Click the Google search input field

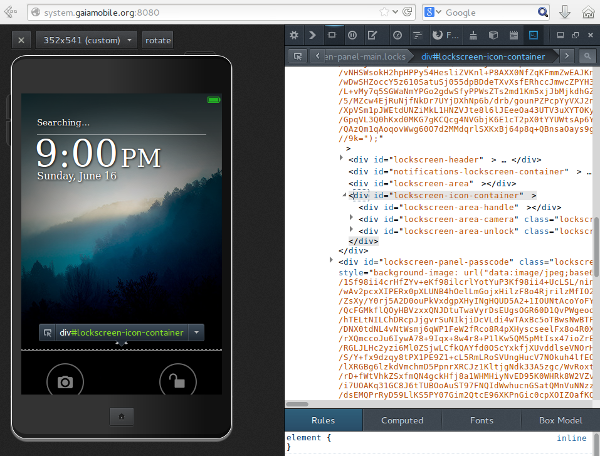490,12
